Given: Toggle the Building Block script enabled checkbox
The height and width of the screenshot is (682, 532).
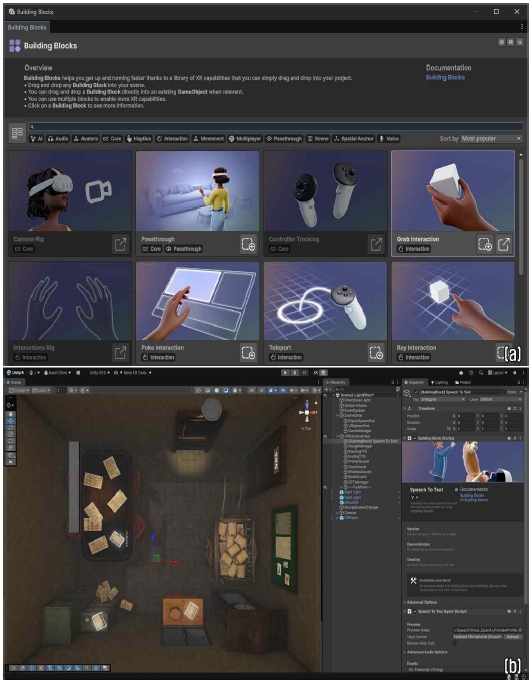Looking at the screenshot, I should [415, 438].
